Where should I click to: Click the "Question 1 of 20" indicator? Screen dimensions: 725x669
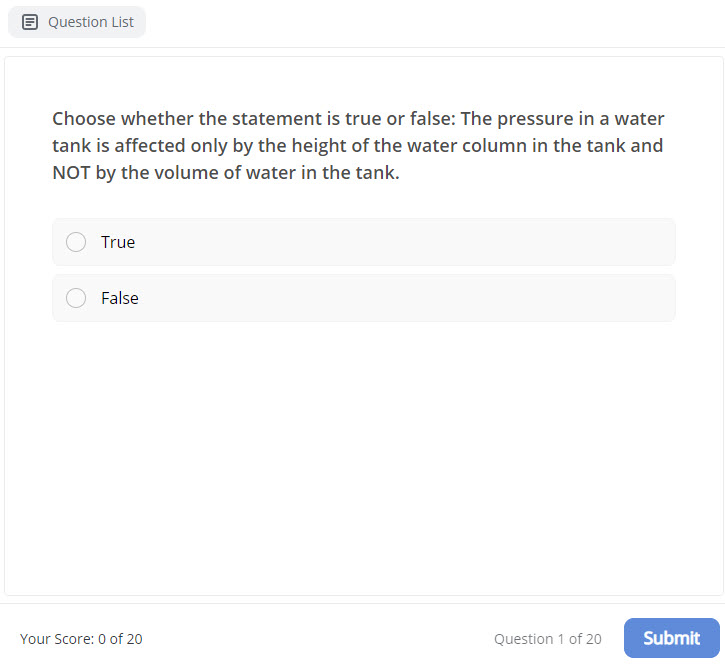547,639
